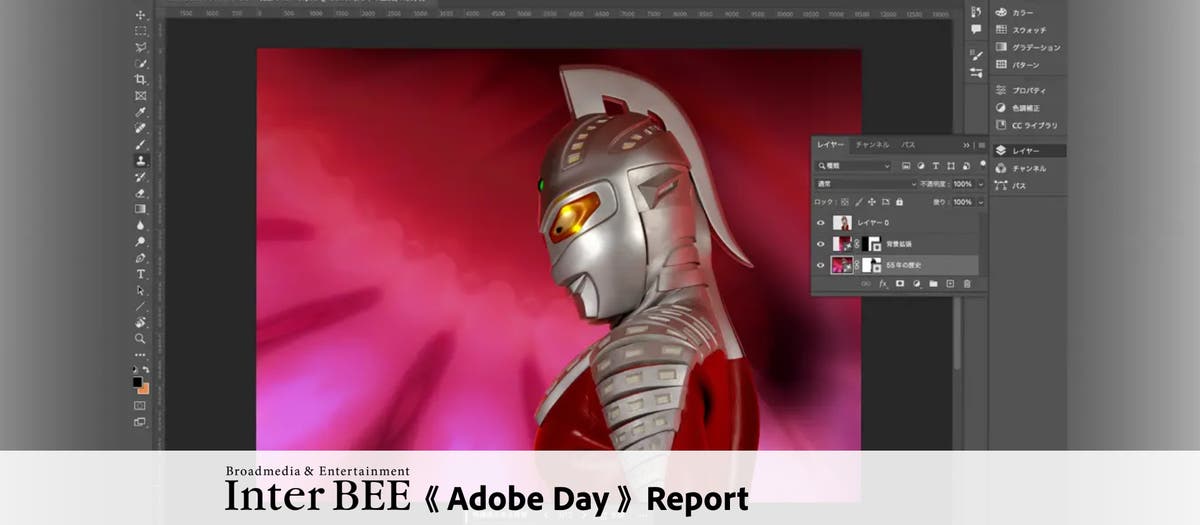This screenshot has width=1200, height=525.
Task: Hide the レイヤー 0 layer
Action: coord(821,223)
